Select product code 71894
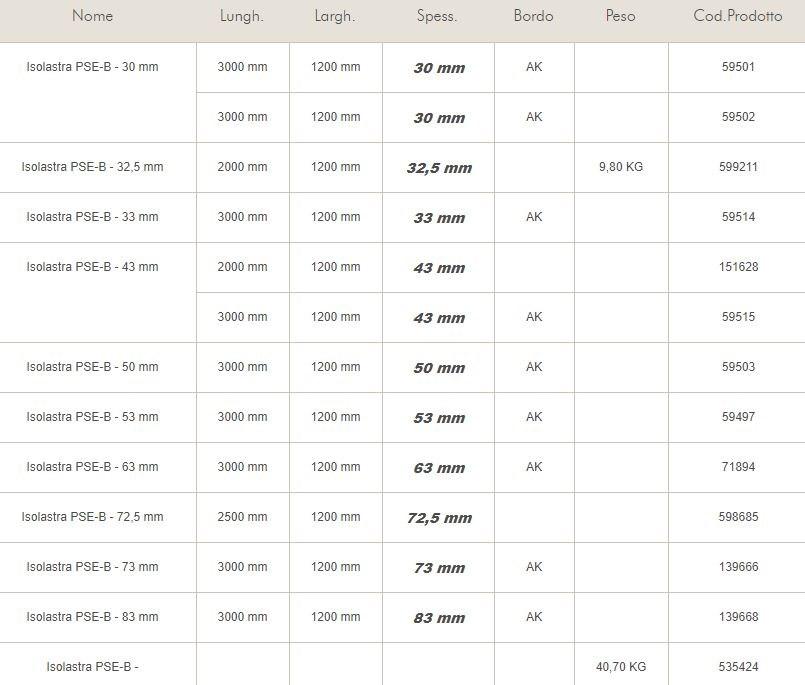This screenshot has height=685, width=805. click(738, 467)
